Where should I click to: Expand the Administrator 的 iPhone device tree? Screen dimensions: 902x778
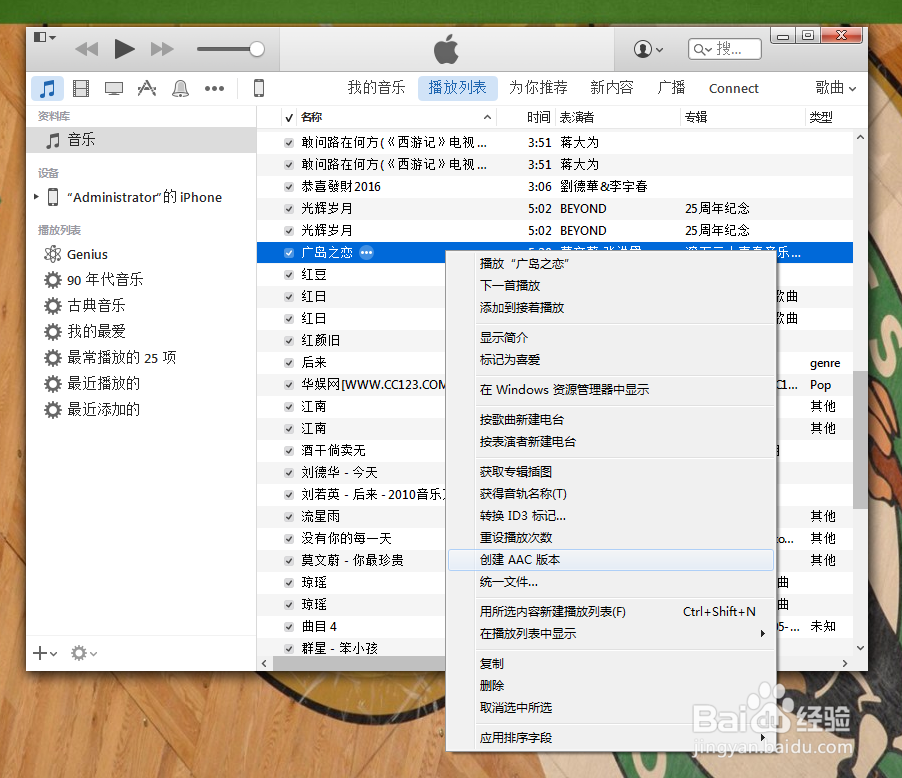[36, 197]
